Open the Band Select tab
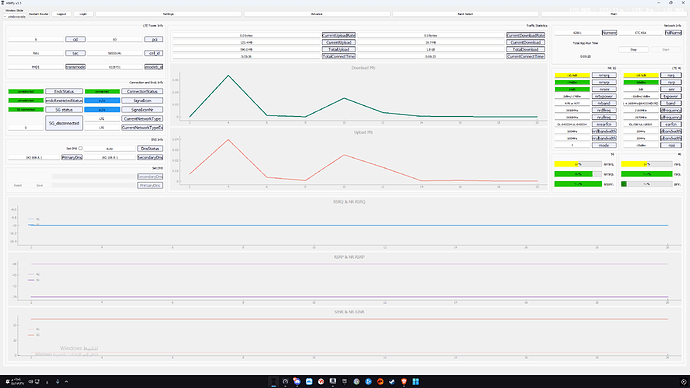Image resolution: width=690 pixels, height=388 pixels. [x=465, y=14]
